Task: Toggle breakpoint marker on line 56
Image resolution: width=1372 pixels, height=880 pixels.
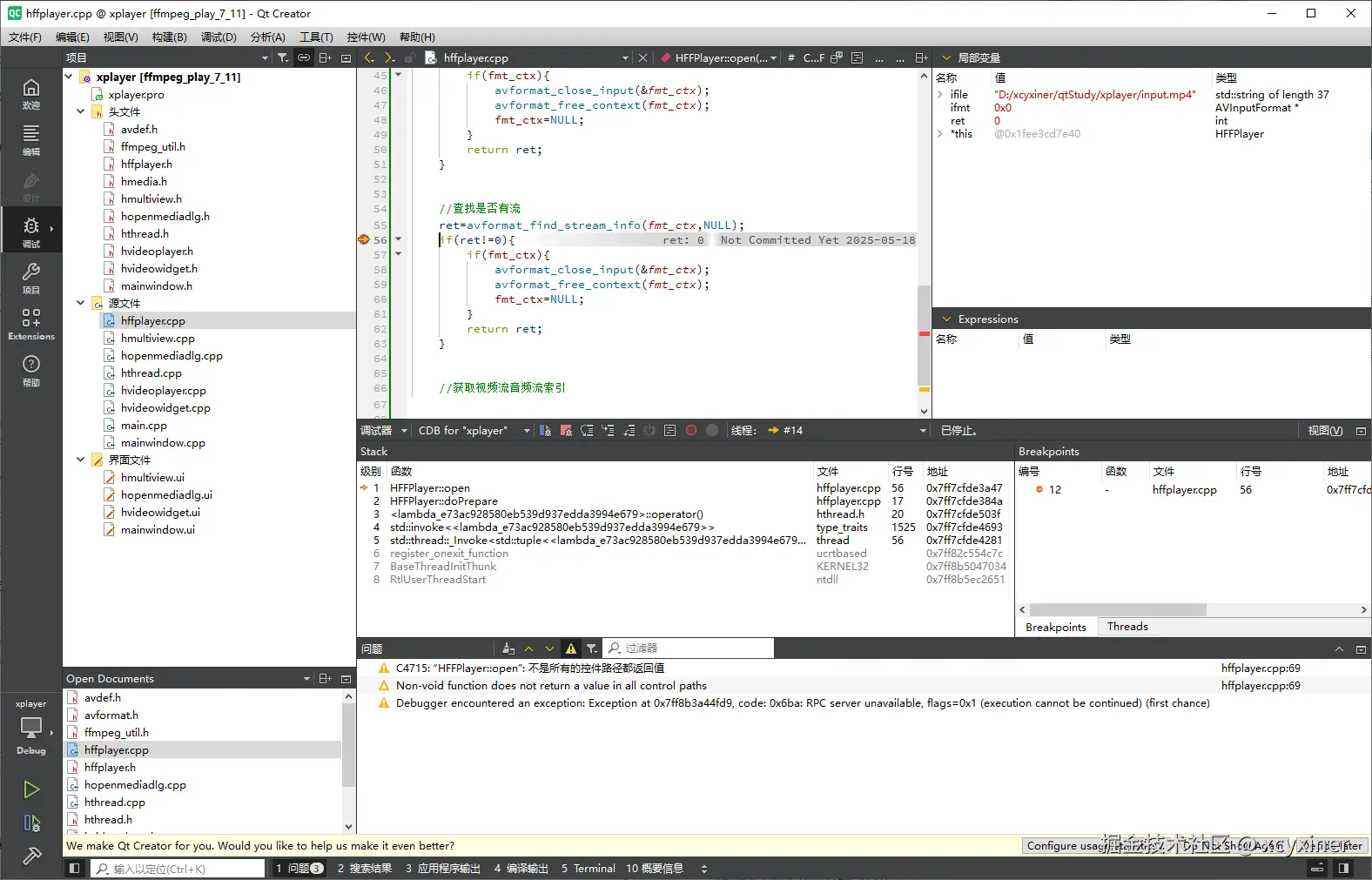Action: (364, 239)
